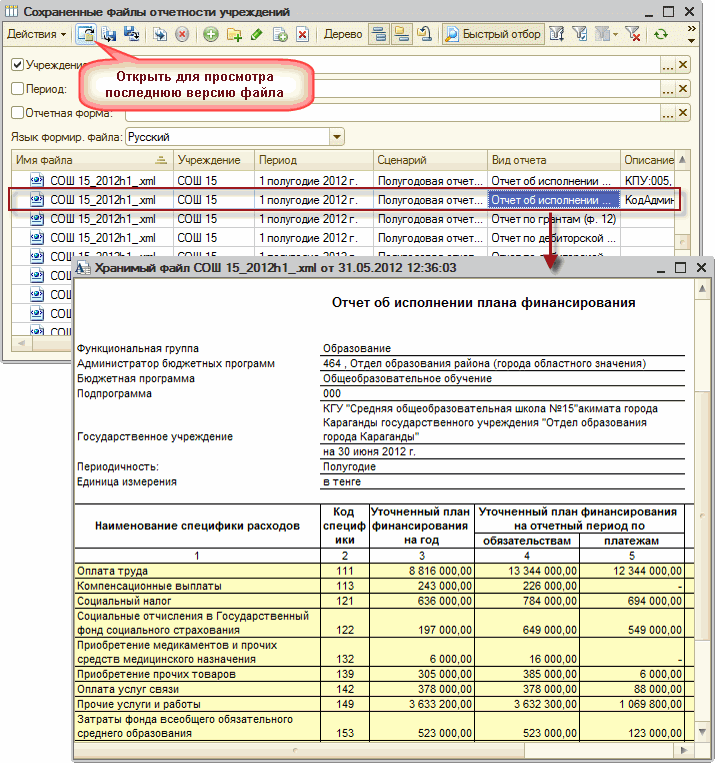Click the report window's horizontal scrollbar
The width and height of the screenshot is (715, 763).
(380, 750)
